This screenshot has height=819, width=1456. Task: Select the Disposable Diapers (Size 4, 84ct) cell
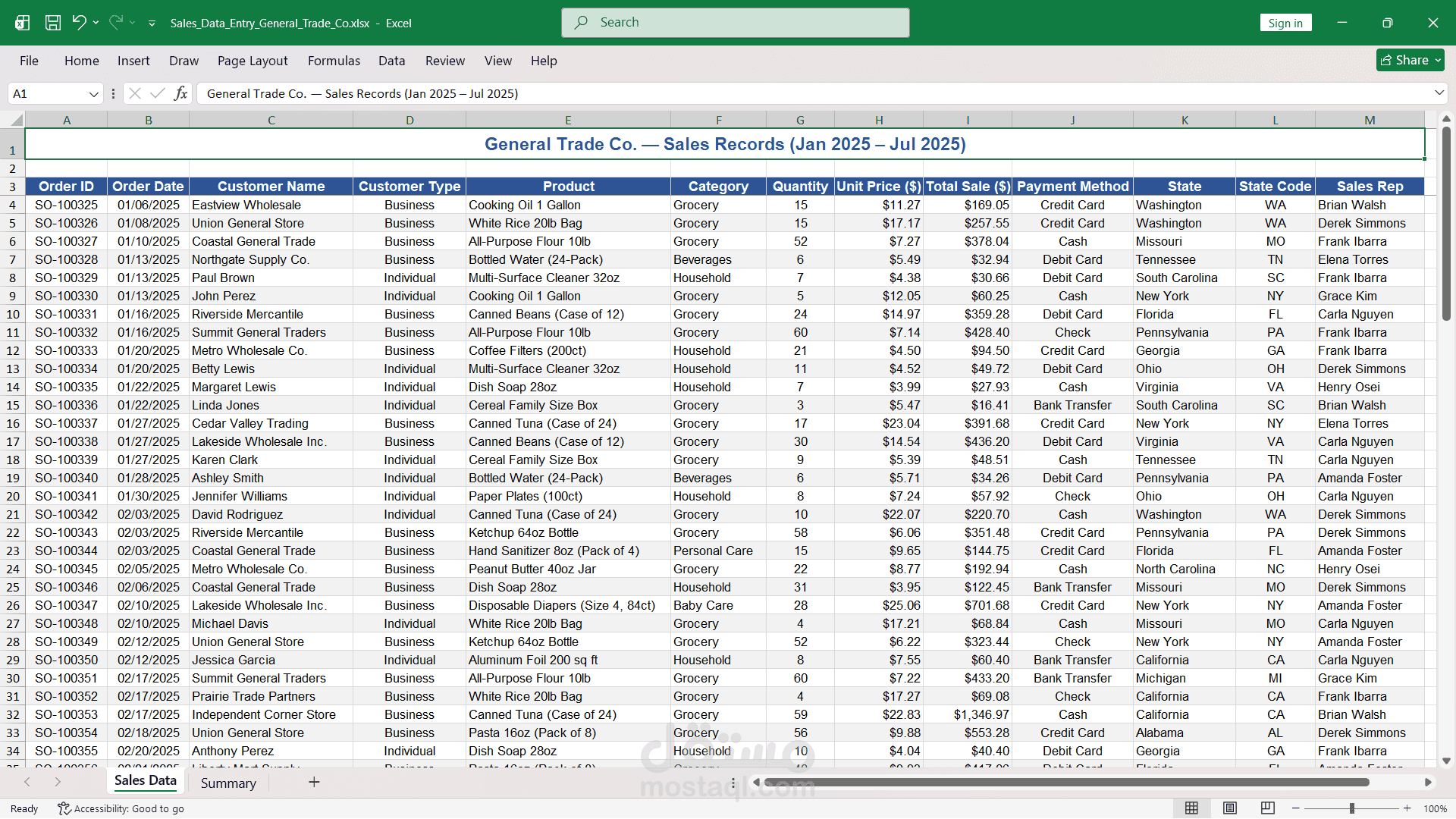click(568, 605)
